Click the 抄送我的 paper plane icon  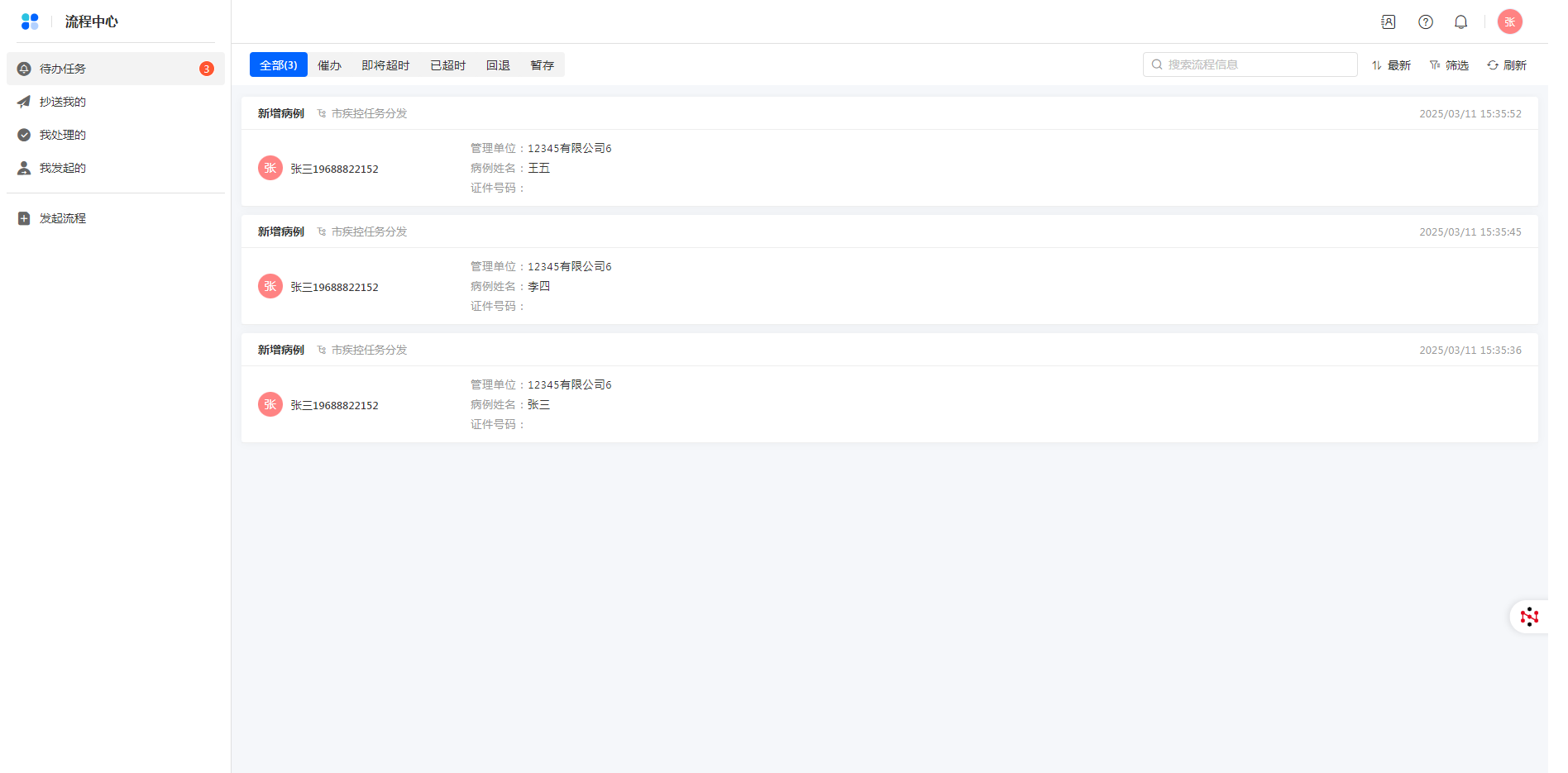24,102
